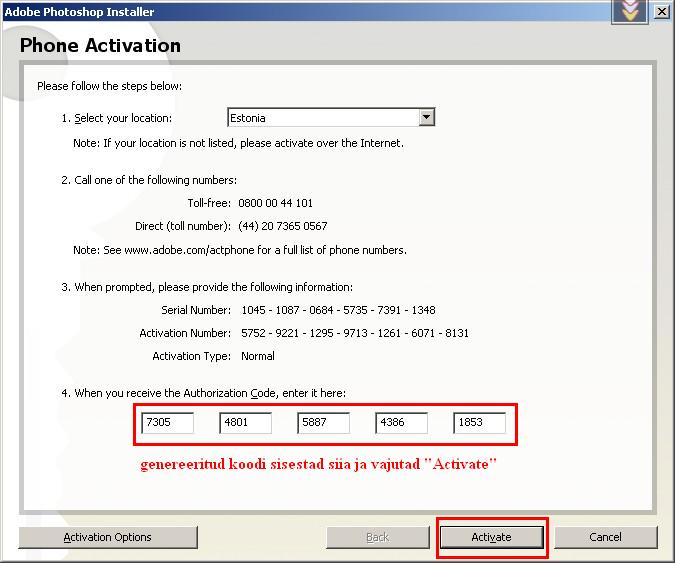The width and height of the screenshot is (675, 563).
Task: Click the 'When you receive the Authorization Code' label
Action: point(204,393)
